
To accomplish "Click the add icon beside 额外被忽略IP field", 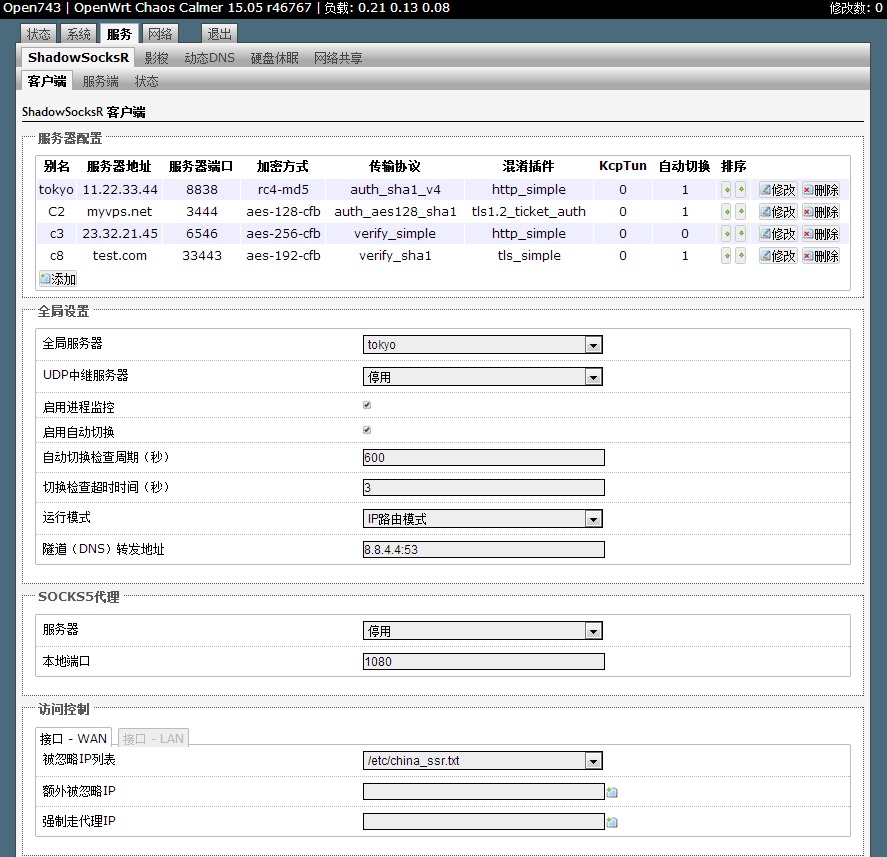I will (612, 792).
